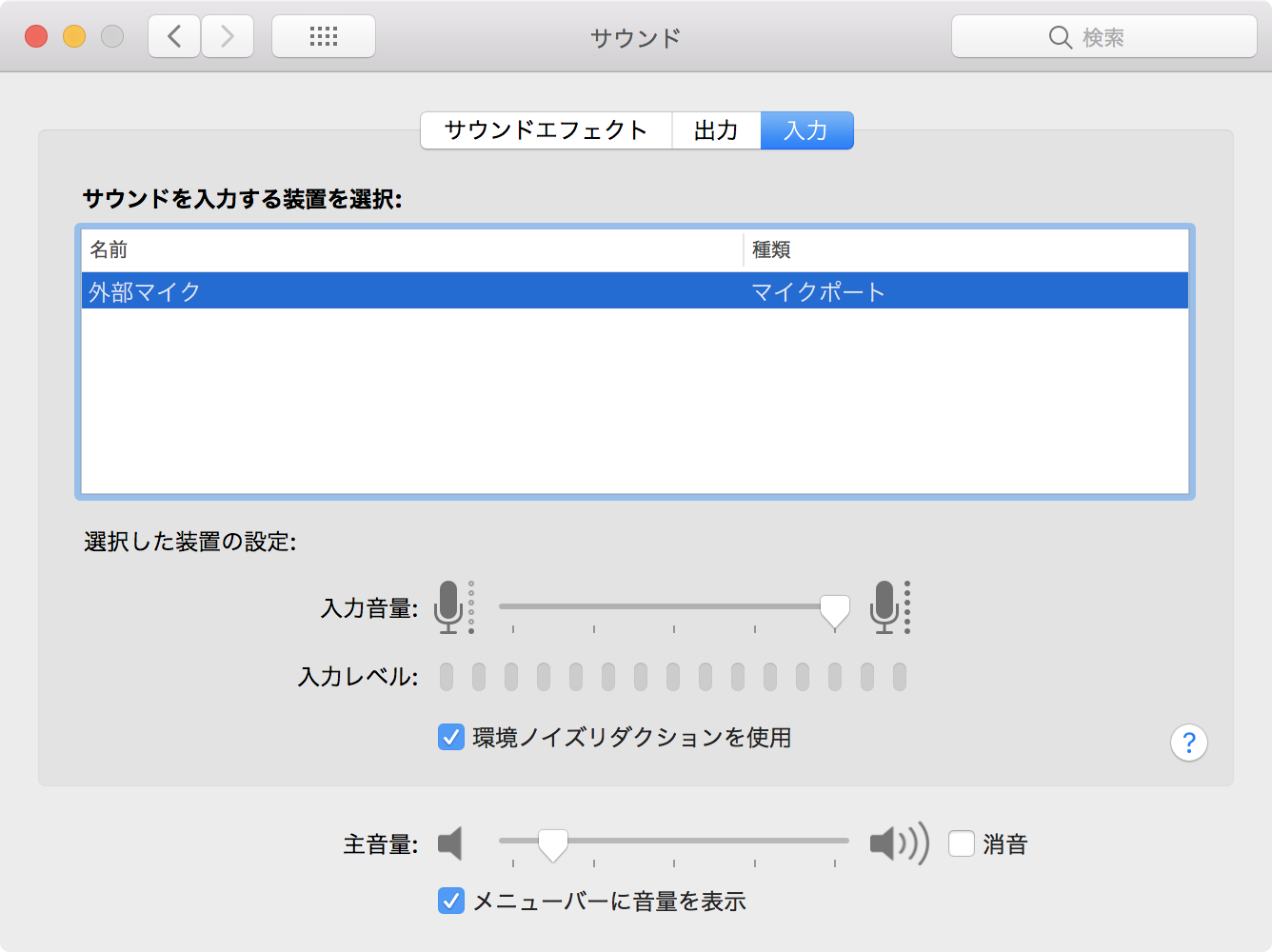
Task: Switch to the 出力 tab
Action: [x=716, y=130]
